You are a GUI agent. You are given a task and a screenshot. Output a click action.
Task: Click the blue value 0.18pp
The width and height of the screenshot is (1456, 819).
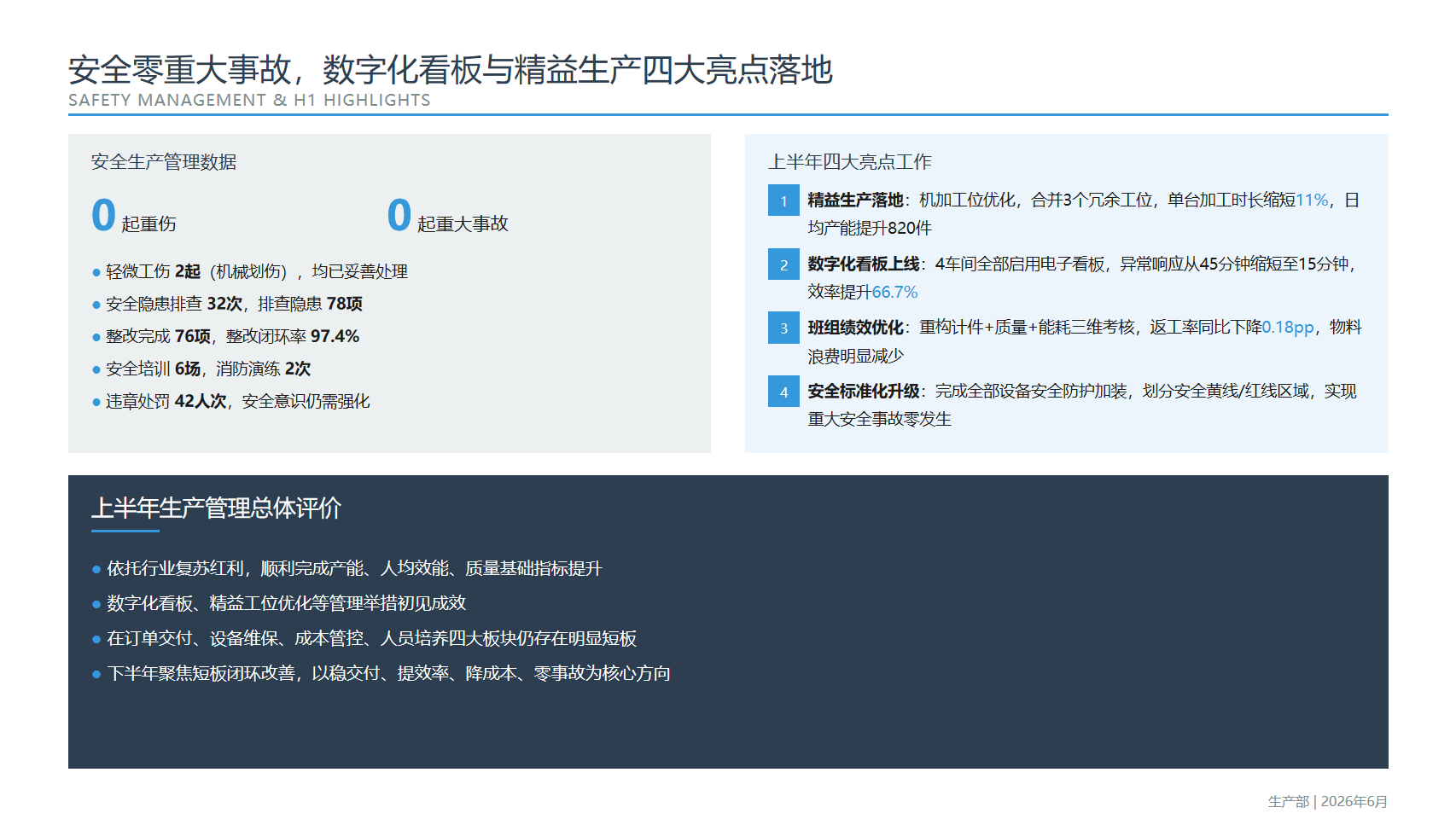[x=1288, y=327]
